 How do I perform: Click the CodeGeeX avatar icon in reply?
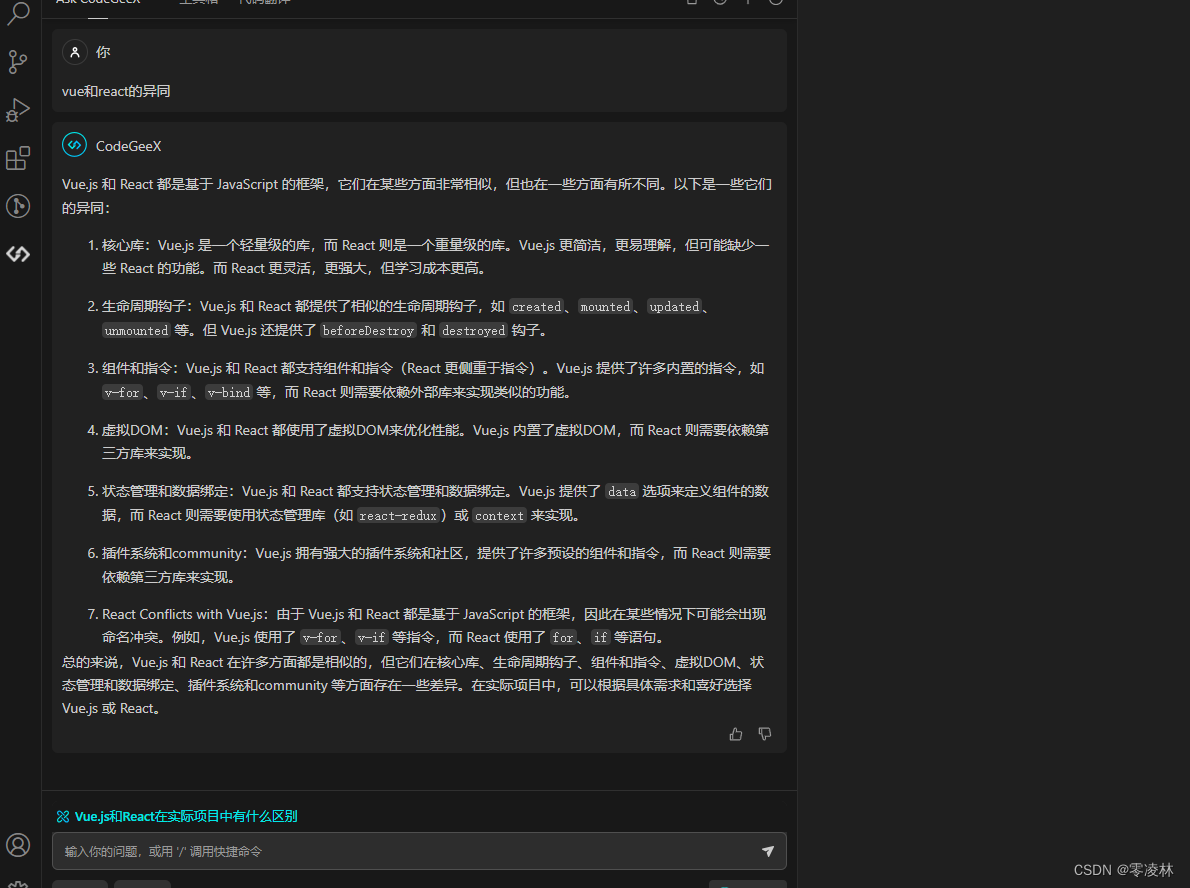74,145
